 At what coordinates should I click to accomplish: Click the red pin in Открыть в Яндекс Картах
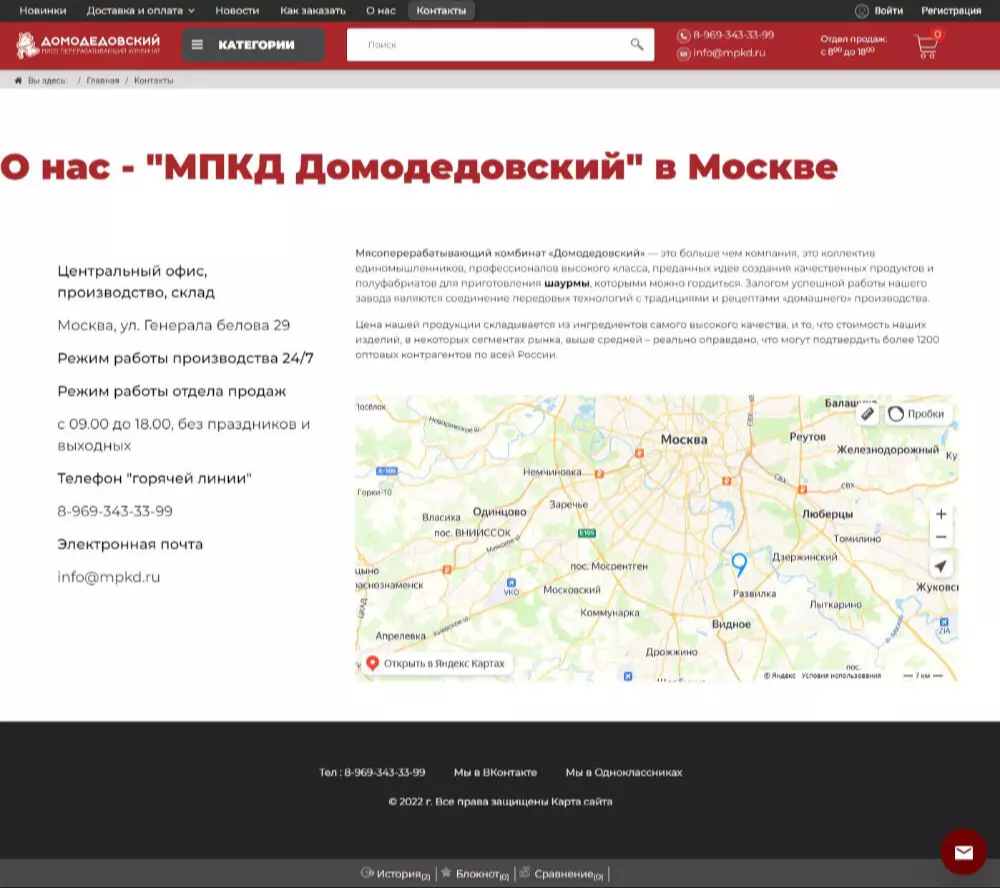[372, 663]
